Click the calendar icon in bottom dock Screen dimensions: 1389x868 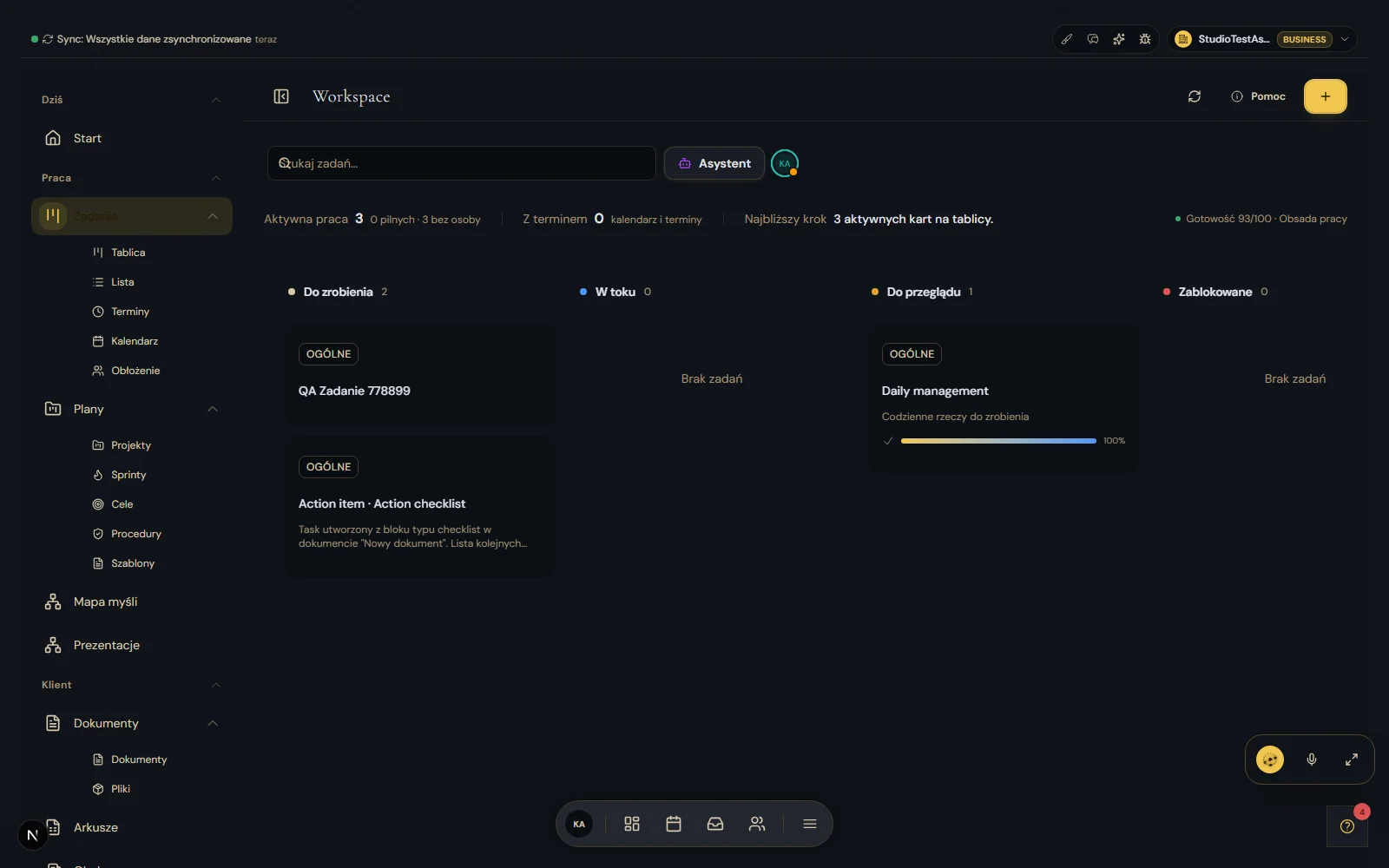tap(674, 824)
